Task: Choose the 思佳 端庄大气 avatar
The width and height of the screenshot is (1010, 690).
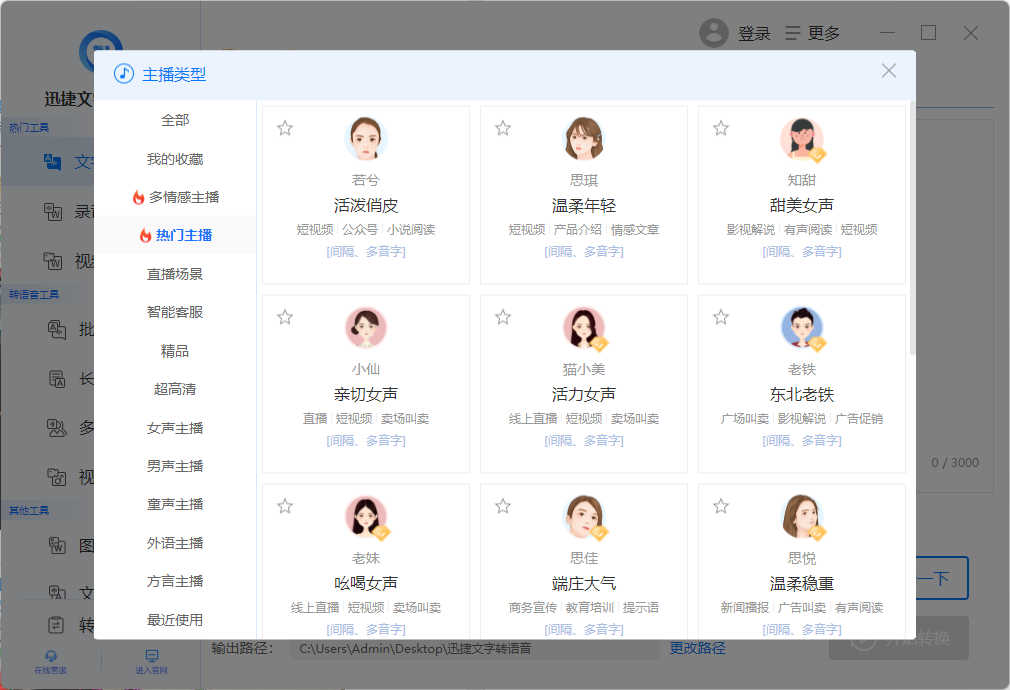Action: [584, 517]
